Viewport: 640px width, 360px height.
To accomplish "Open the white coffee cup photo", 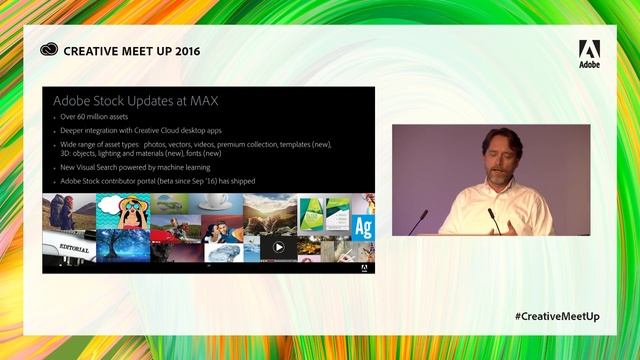I will coord(216,204).
